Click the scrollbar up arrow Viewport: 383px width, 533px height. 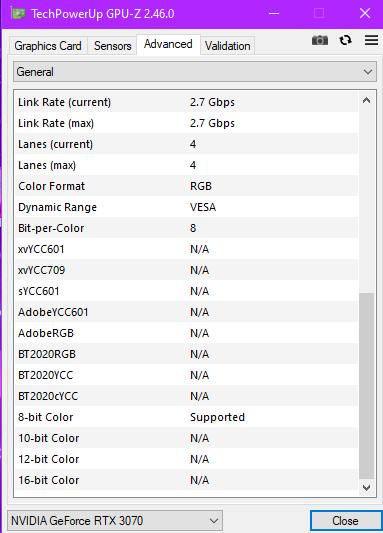[366, 101]
